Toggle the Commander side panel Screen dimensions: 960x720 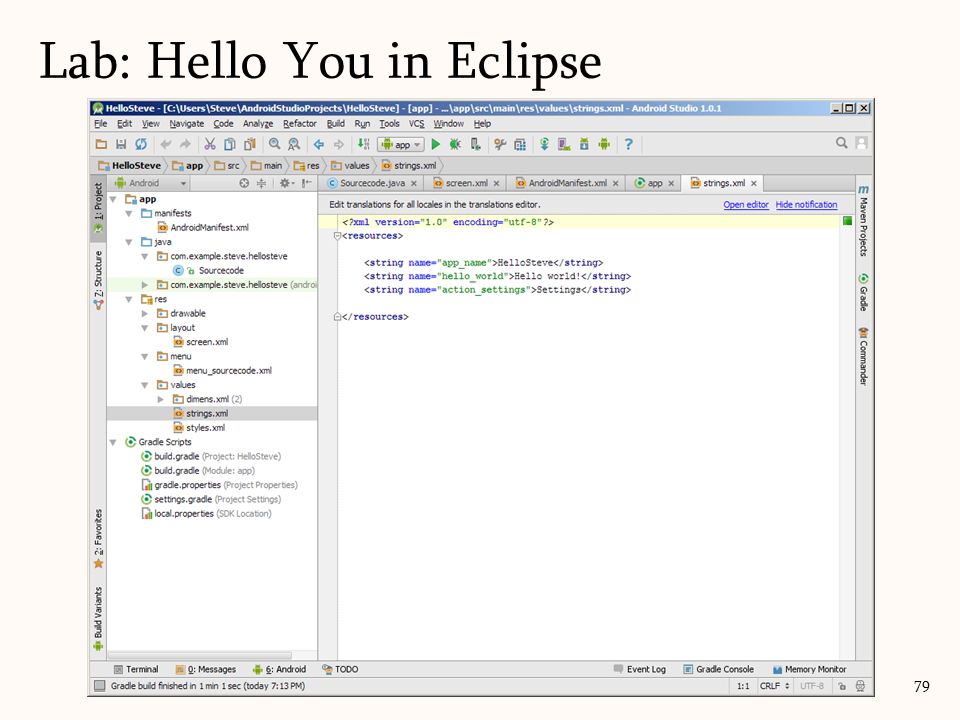click(x=863, y=356)
